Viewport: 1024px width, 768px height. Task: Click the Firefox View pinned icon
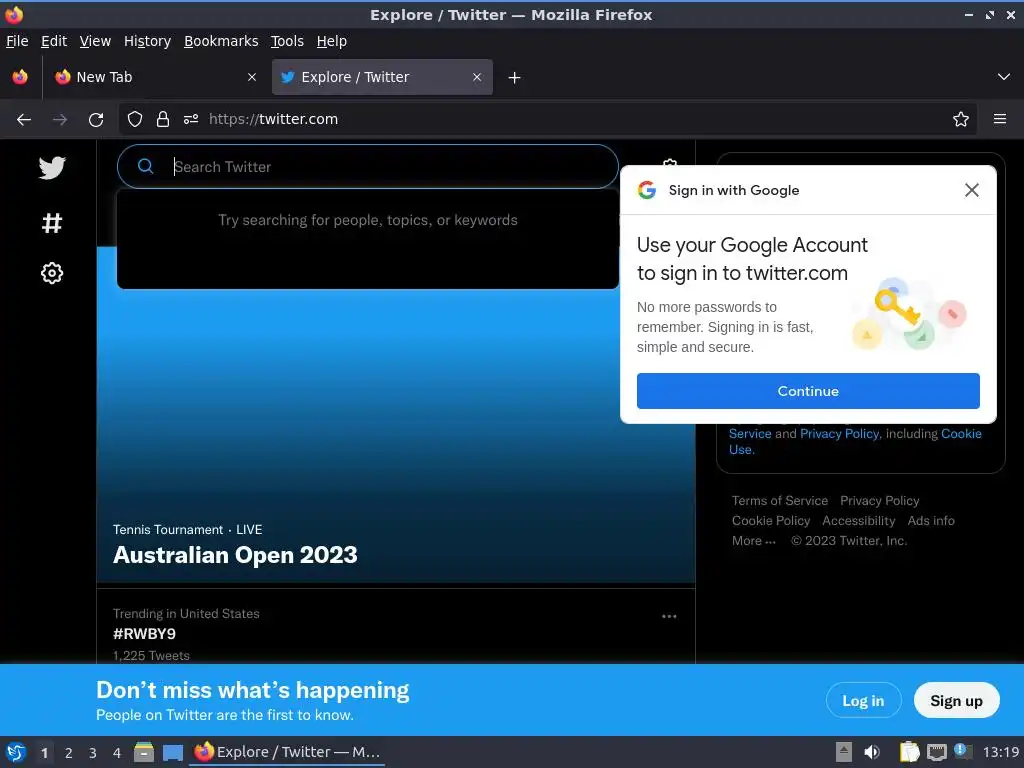tap(20, 77)
